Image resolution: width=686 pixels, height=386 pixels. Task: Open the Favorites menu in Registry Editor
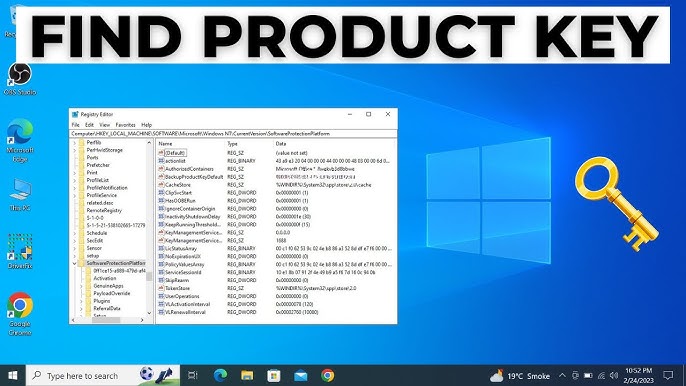click(x=126, y=125)
